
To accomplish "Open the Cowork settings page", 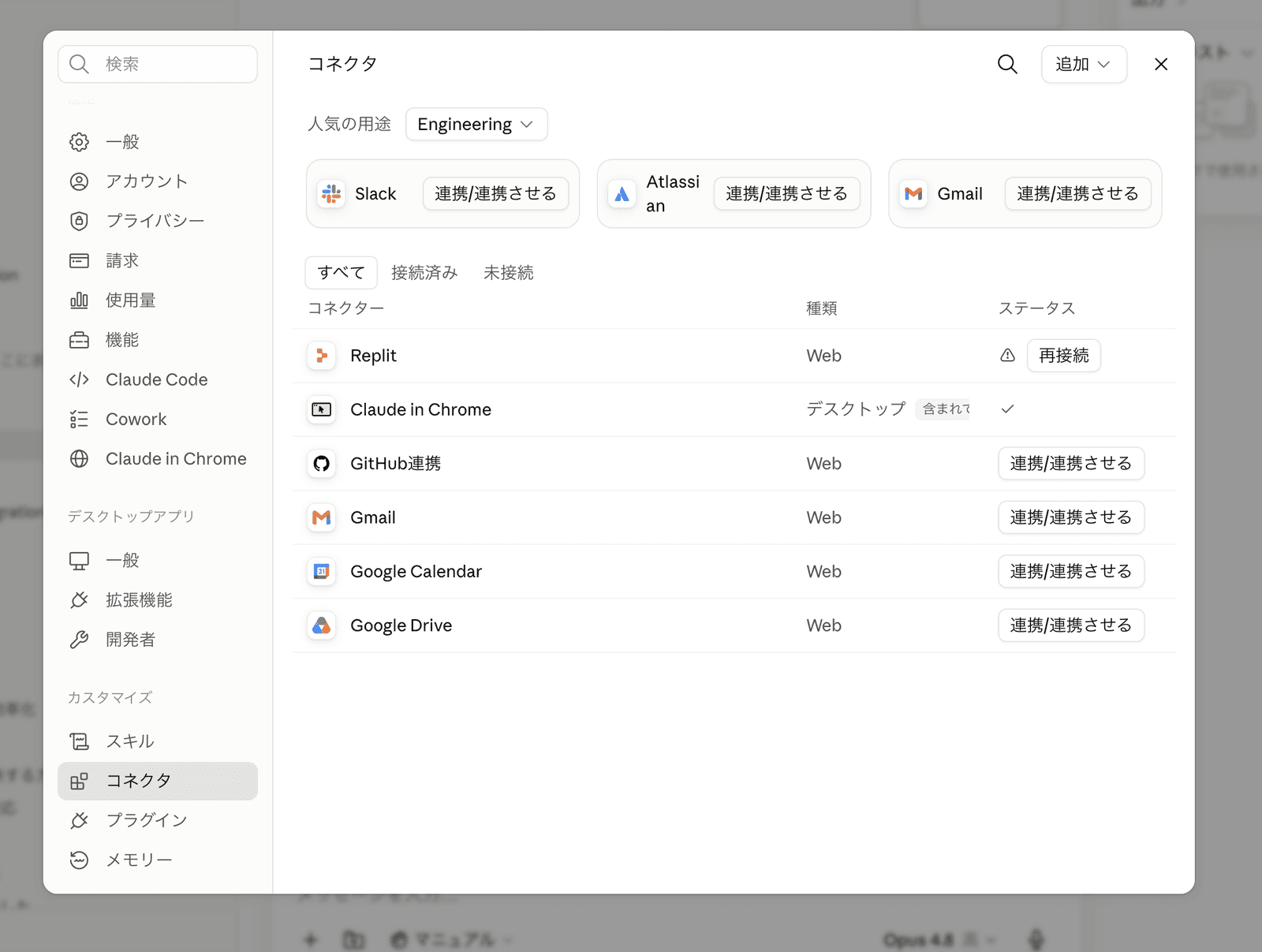I will coord(158,419).
